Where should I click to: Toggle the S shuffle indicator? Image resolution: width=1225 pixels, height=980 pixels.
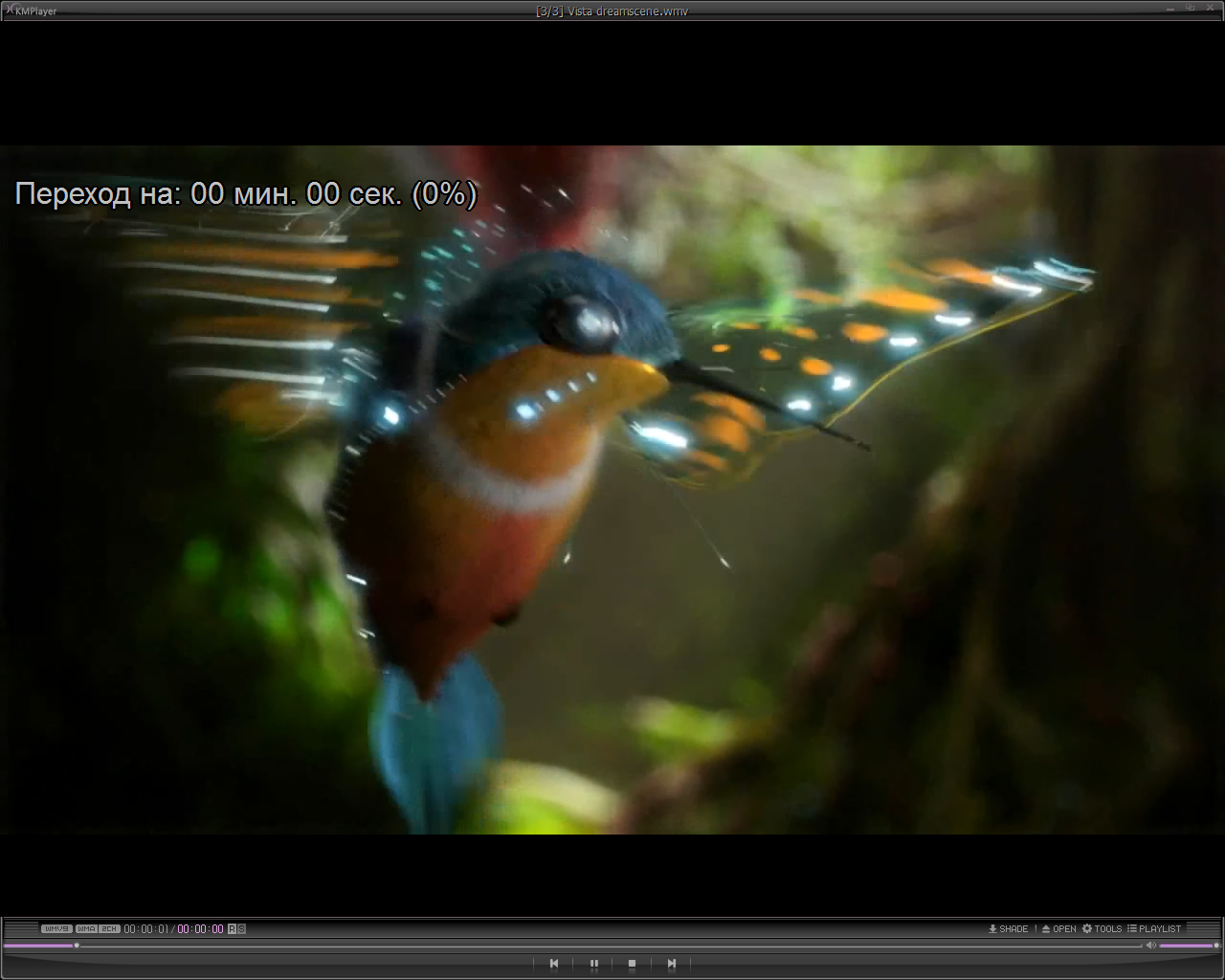[242, 928]
